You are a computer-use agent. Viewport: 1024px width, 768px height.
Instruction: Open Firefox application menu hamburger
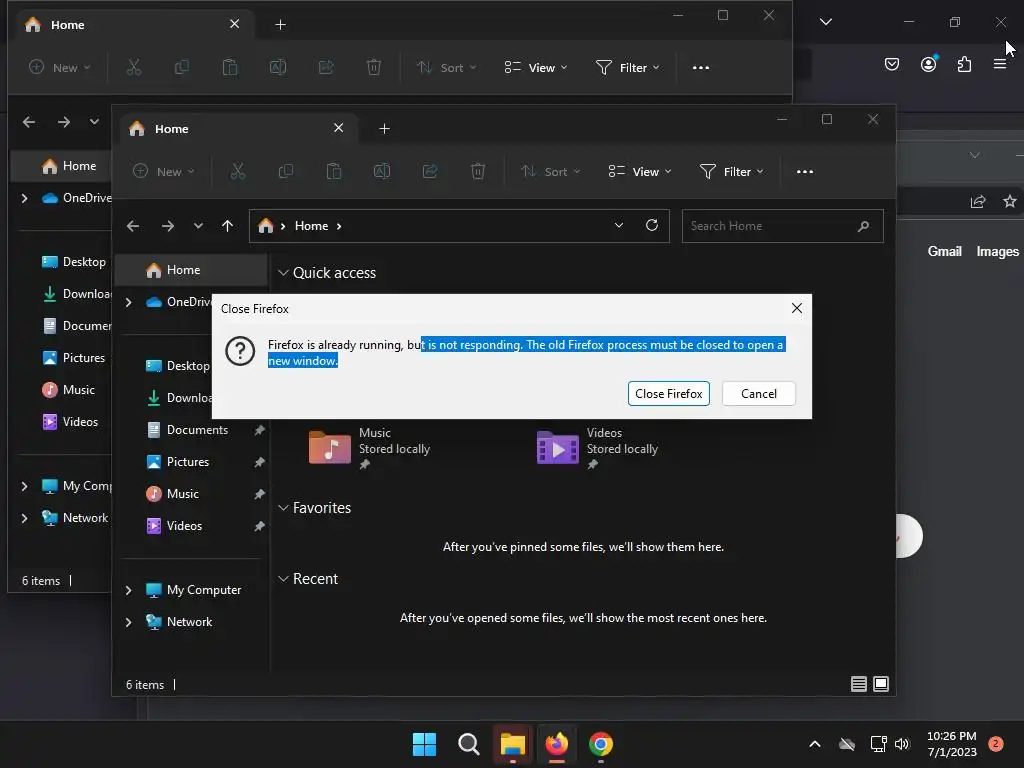1000,64
